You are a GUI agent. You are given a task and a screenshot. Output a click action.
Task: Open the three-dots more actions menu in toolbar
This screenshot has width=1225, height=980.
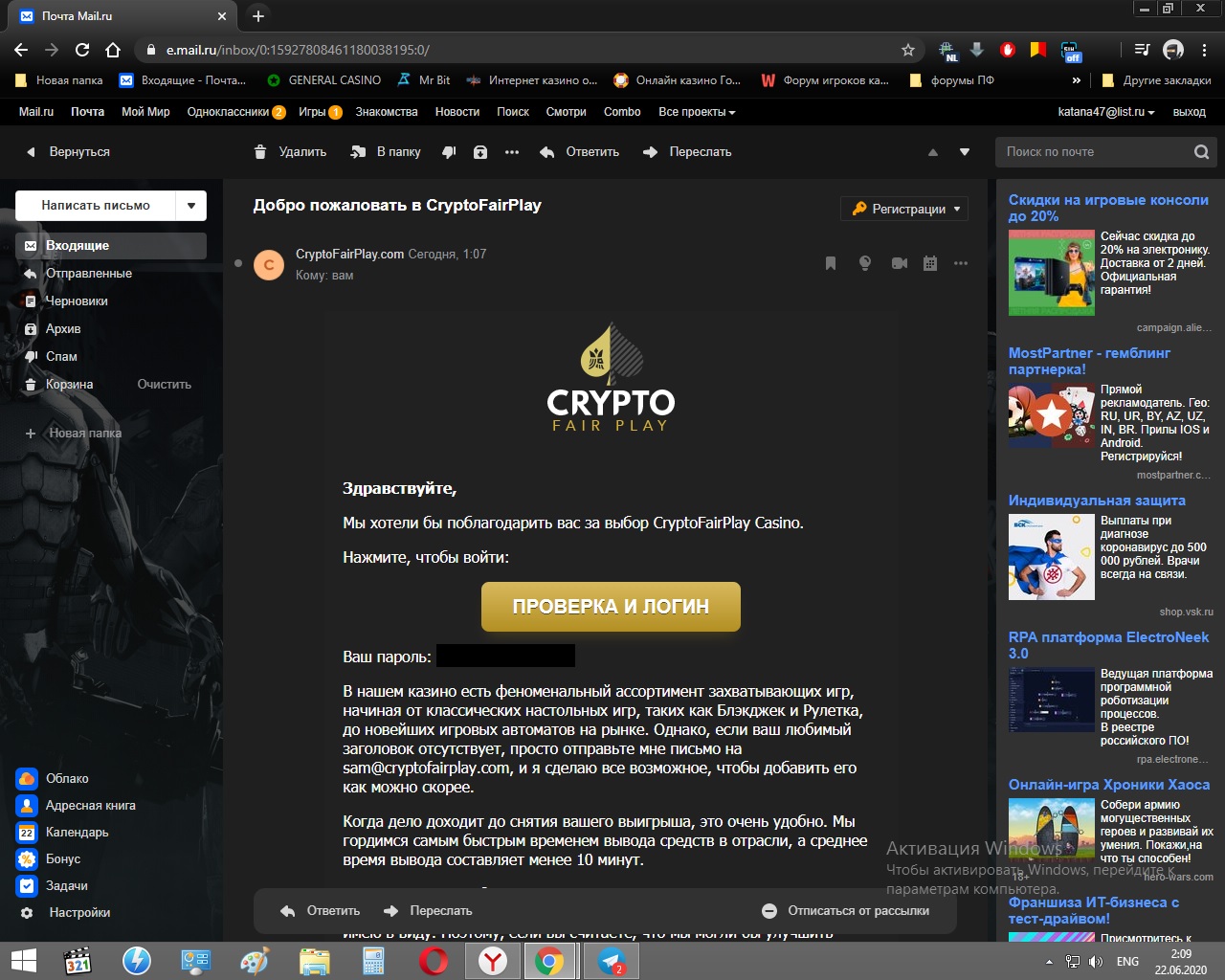tap(512, 152)
